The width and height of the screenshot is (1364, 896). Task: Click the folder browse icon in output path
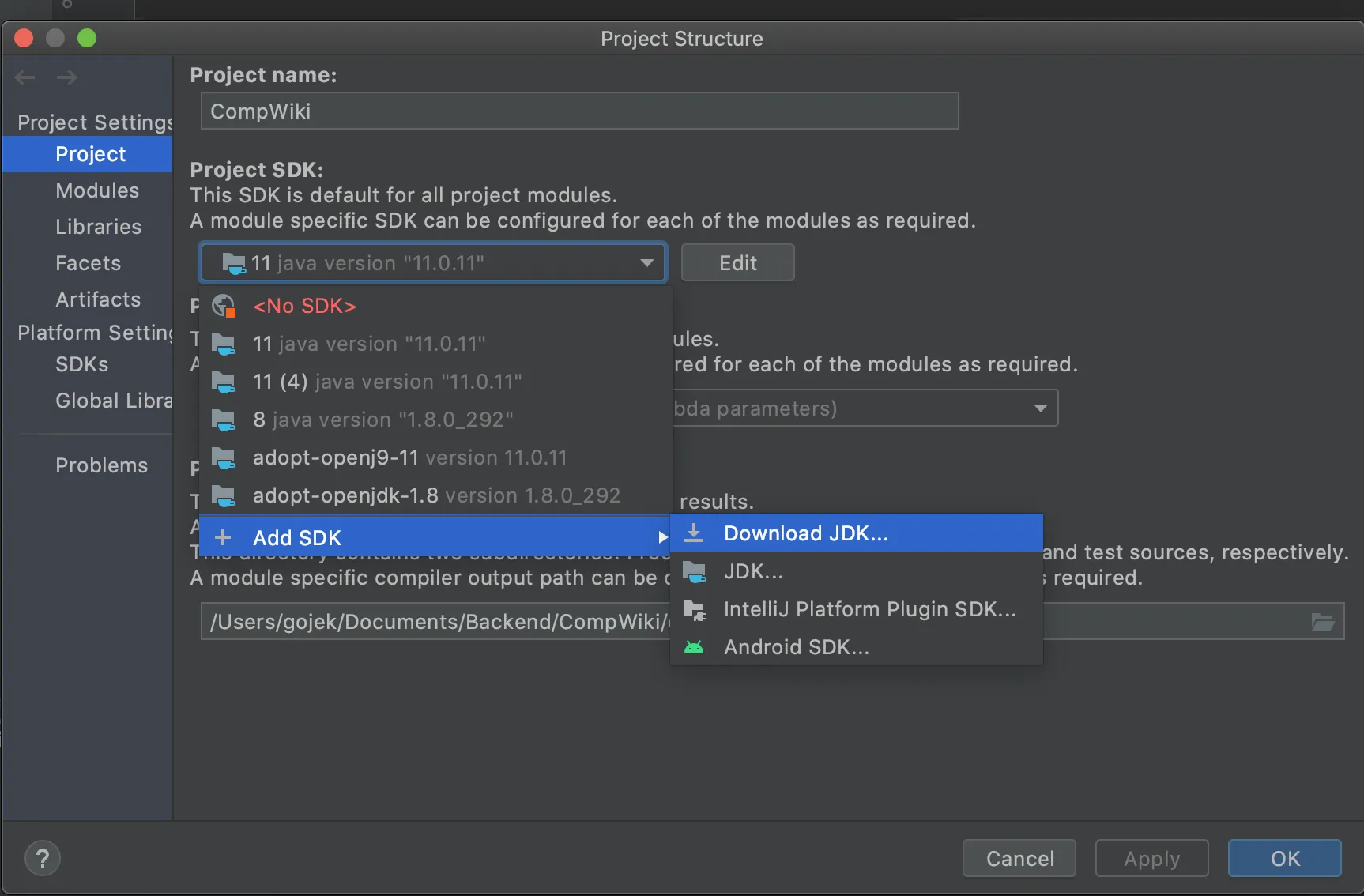tap(1323, 622)
